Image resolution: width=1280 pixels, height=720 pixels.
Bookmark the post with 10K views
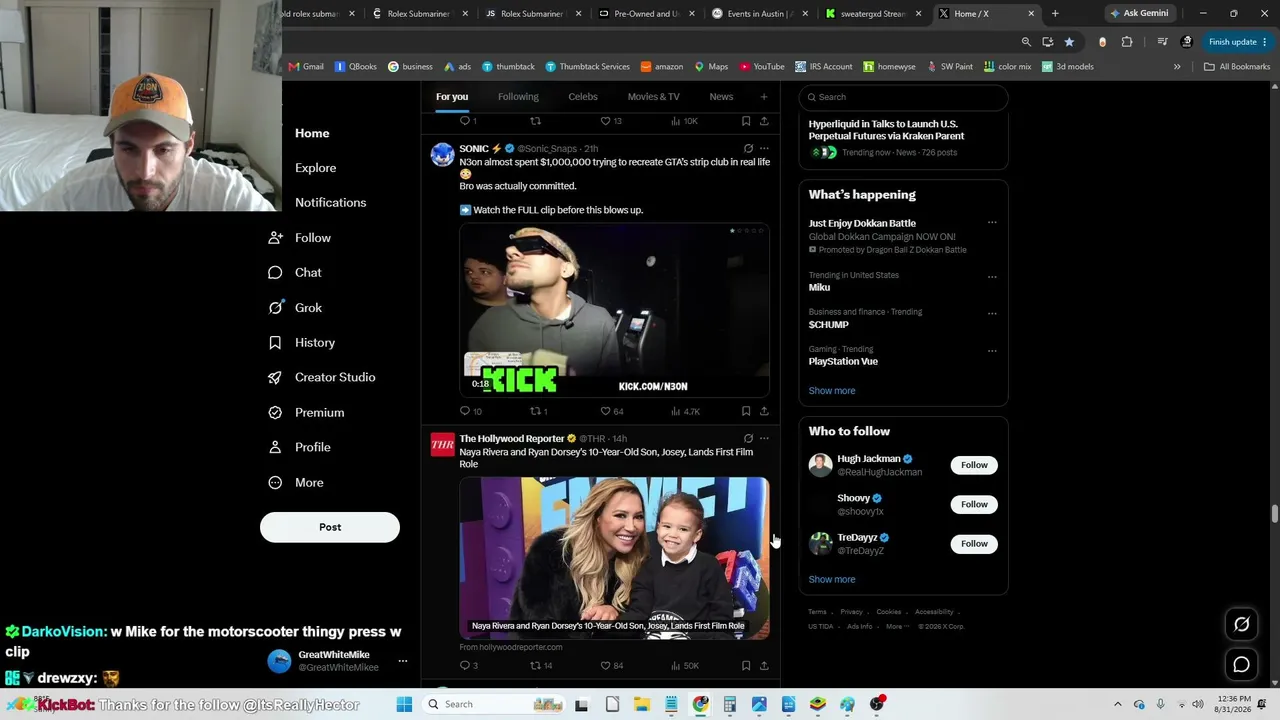pos(746,121)
